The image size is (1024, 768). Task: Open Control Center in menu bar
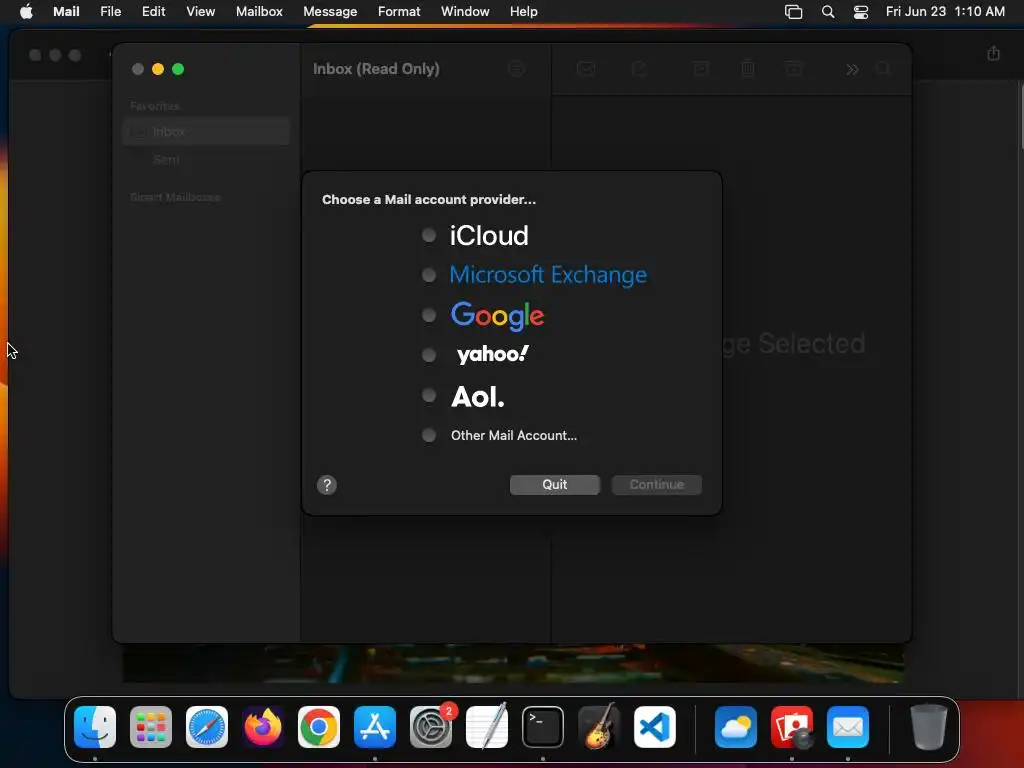coord(861,12)
